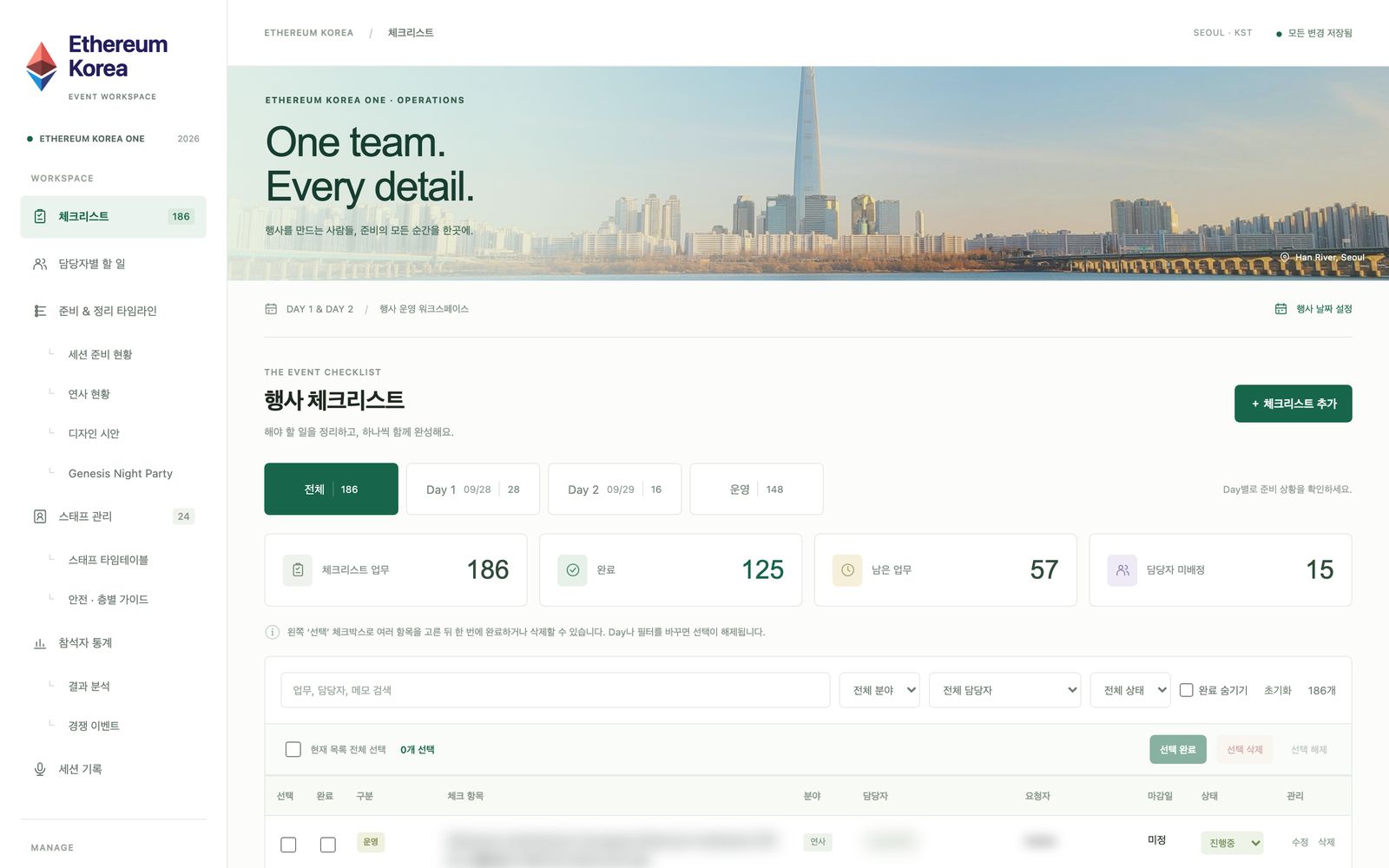Viewport: 1389px width, 868px height.
Task: Open 세션 준비 현황 in the sidebar
Action: pyautogui.click(x=101, y=354)
